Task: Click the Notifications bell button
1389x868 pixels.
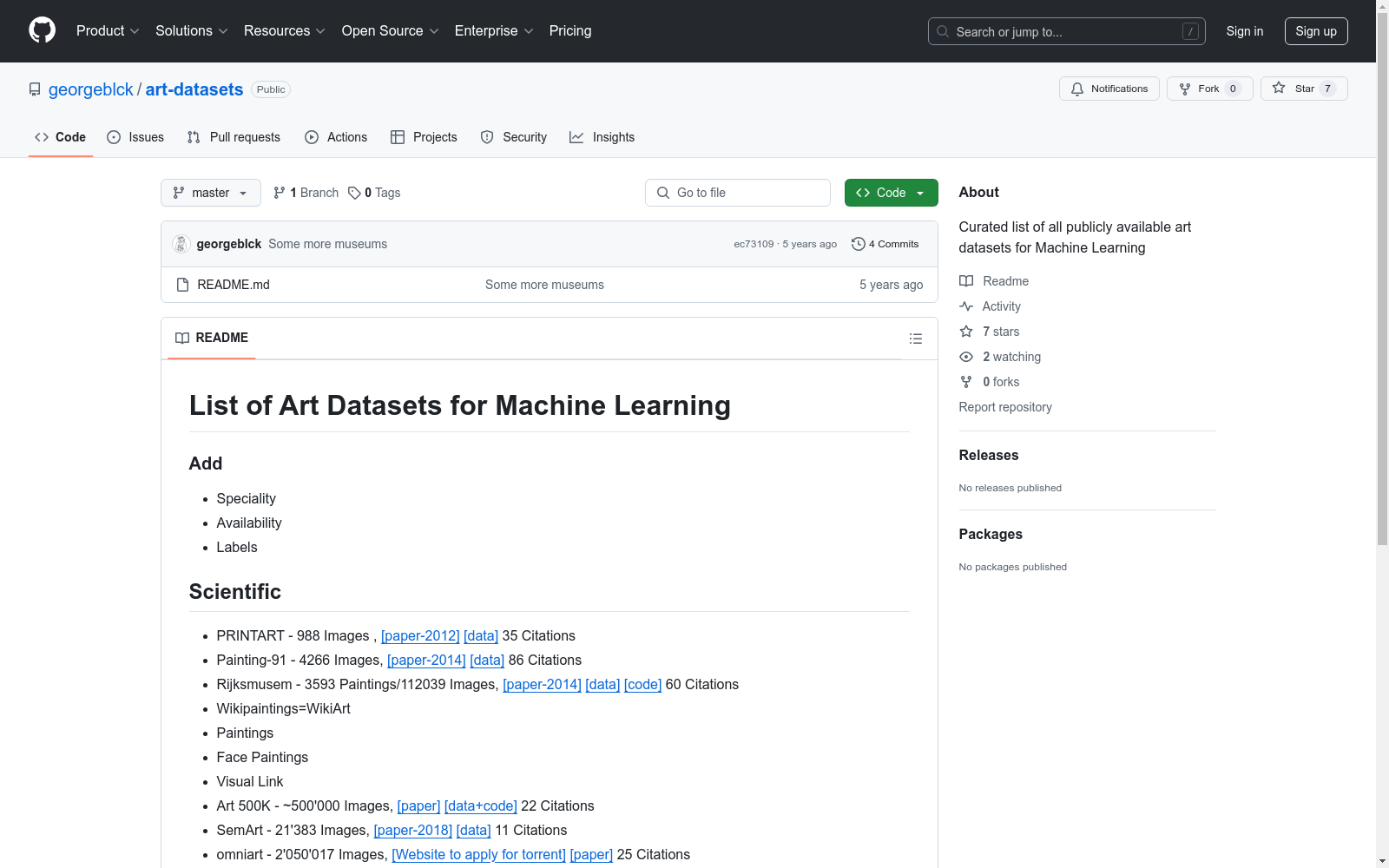Action: tap(1109, 89)
